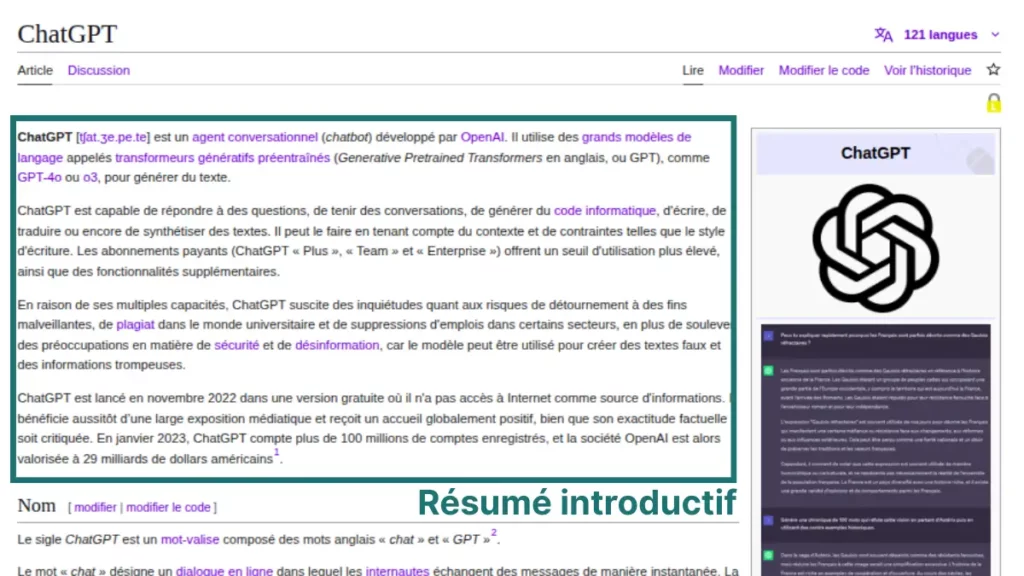Image resolution: width=1024 pixels, height=576 pixels.
Task: Follow the dialogue en ligne link
Action: tap(224, 571)
